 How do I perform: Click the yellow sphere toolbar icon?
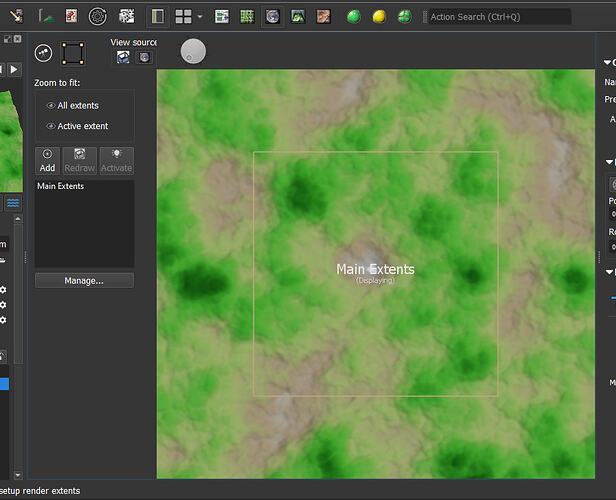[379, 17]
